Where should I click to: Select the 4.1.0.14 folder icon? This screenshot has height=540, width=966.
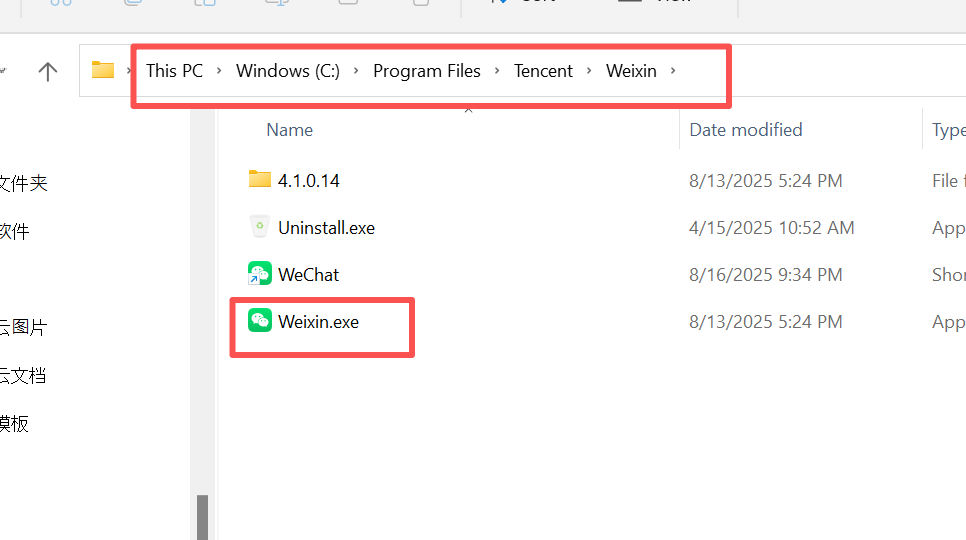[259, 179]
